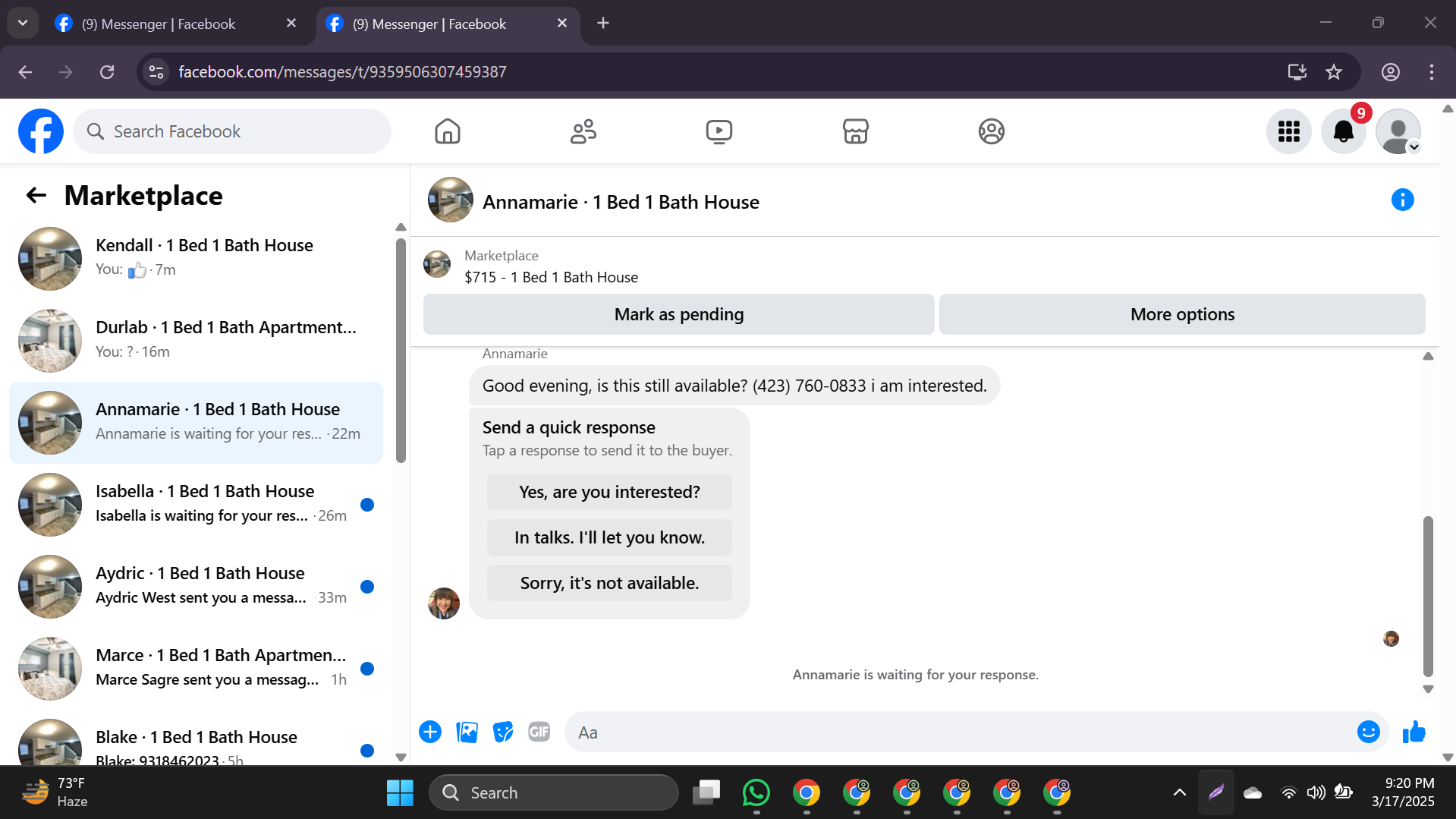Open Task View on the taskbar
1456x819 pixels.
[706, 792]
